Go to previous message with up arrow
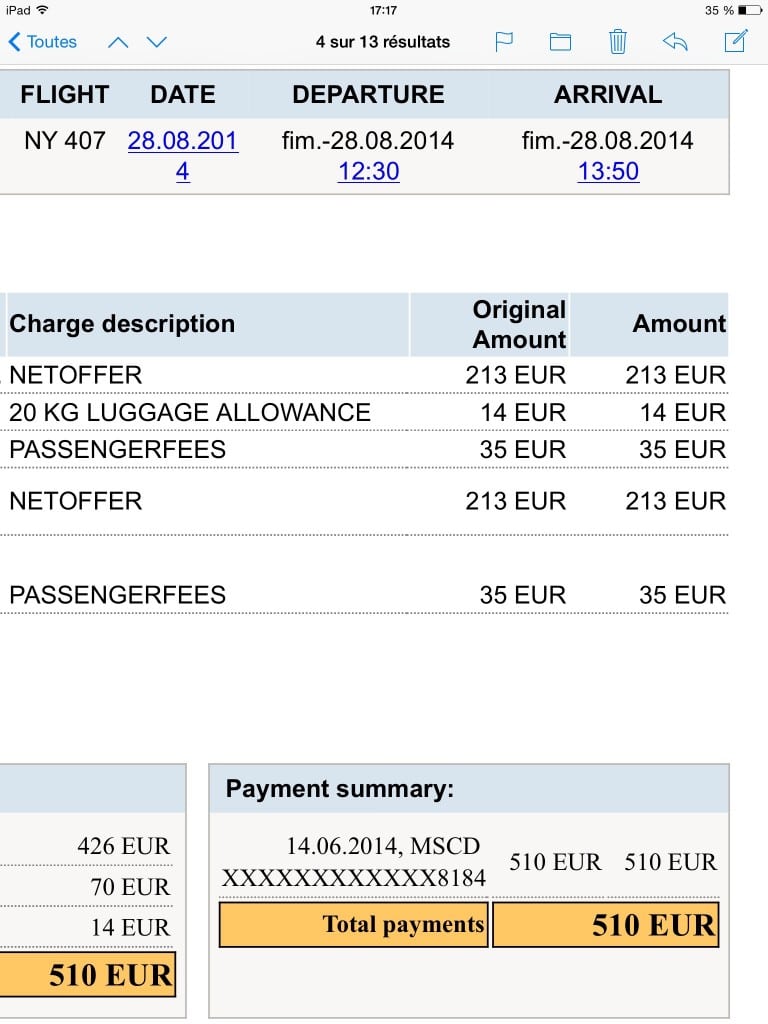The width and height of the screenshot is (768, 1024). 118,42
